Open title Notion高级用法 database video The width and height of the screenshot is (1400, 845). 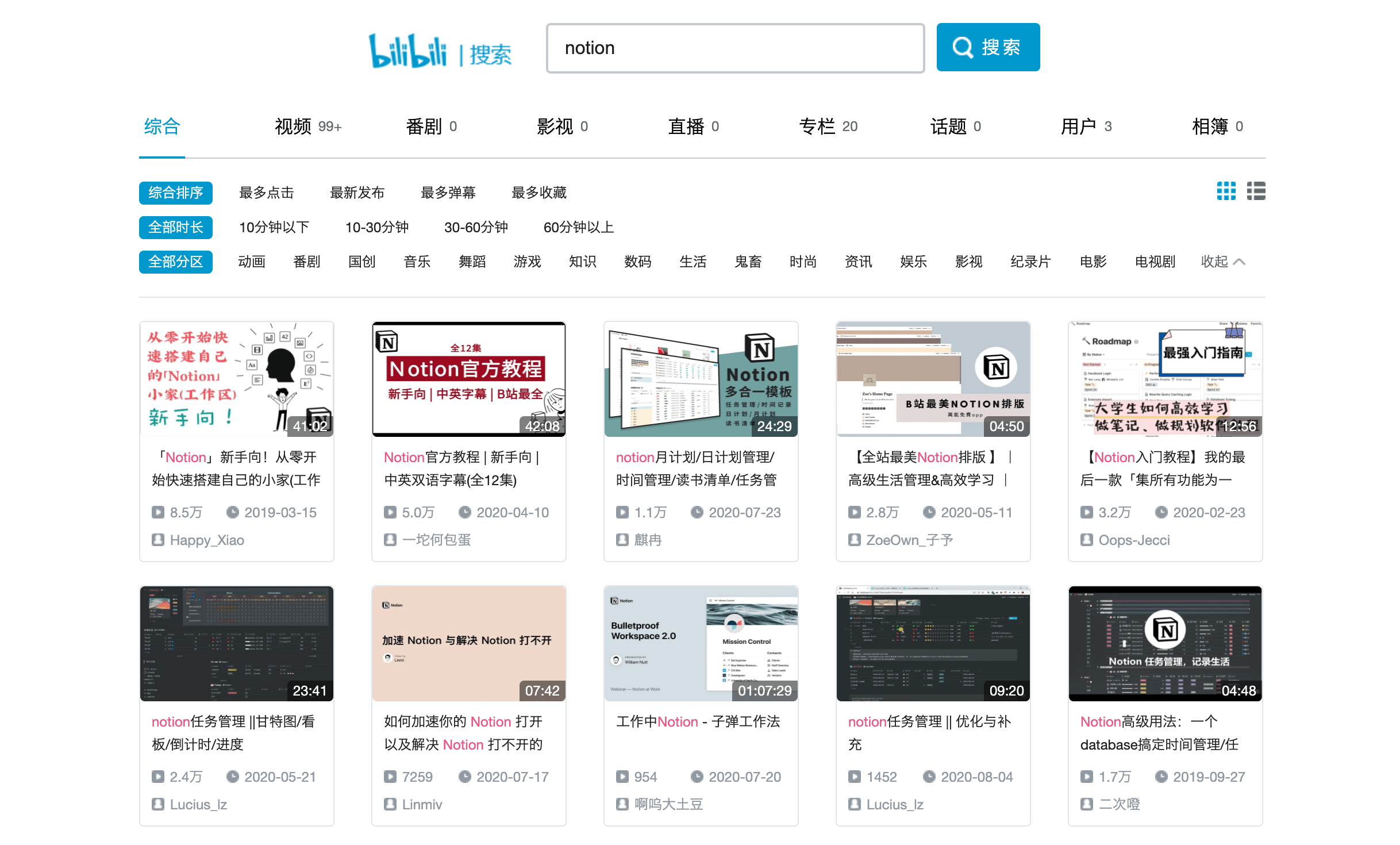click(1160, 733)
